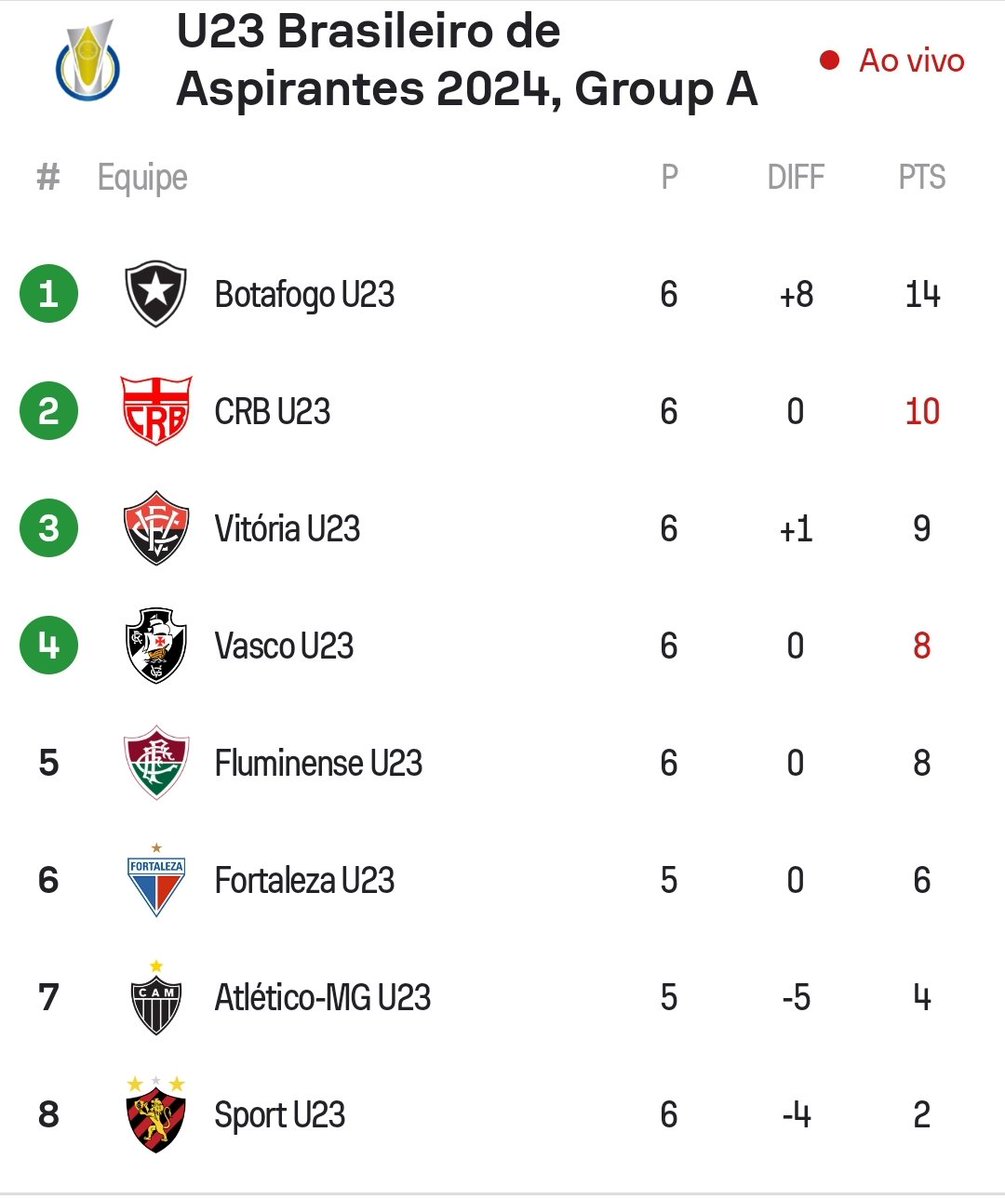1005x1199 pixels.
Task: Click the green position 1 badge
Action: [x=48, y=295]
